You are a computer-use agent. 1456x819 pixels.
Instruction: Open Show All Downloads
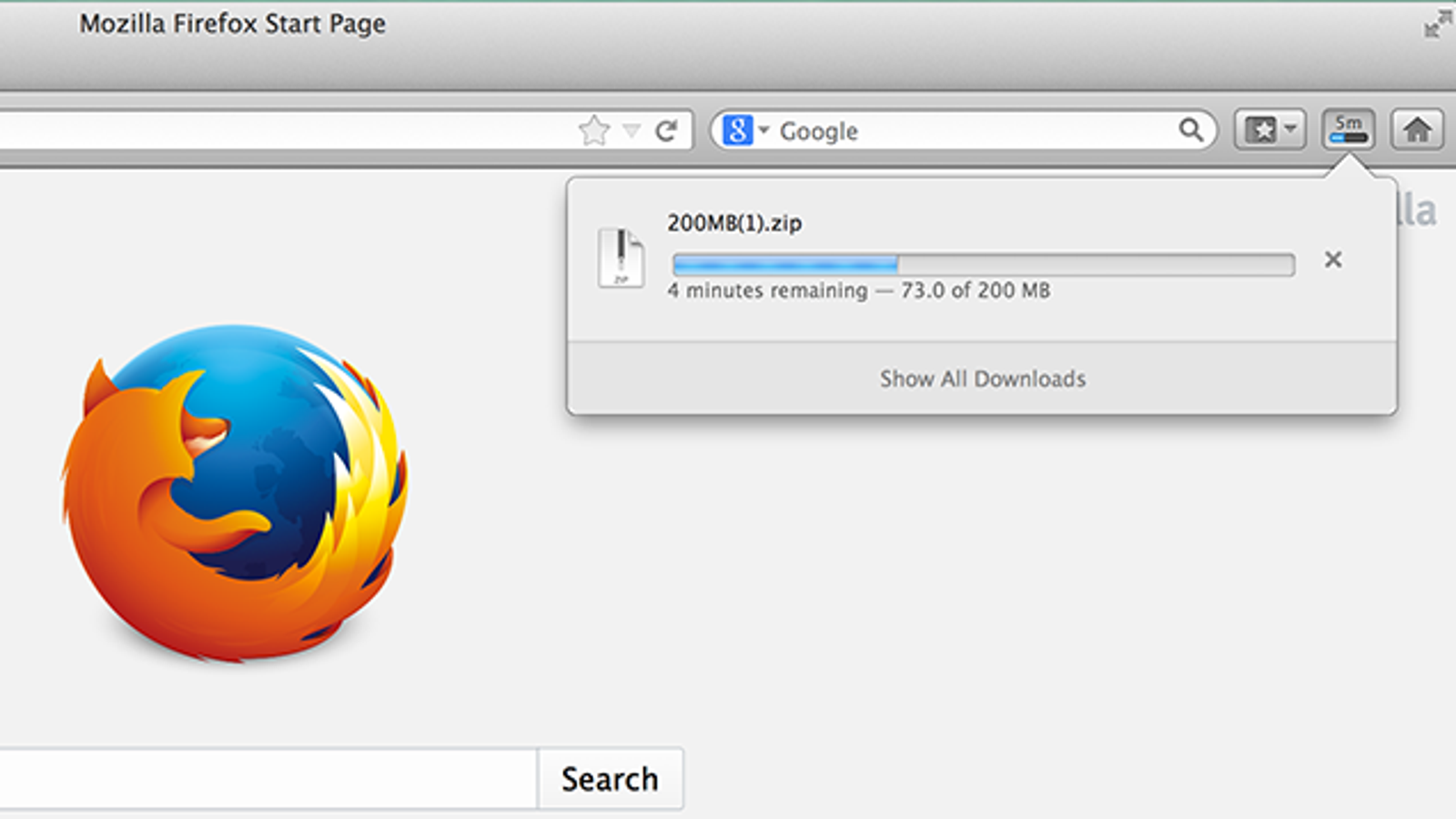(x=983, y=379)
